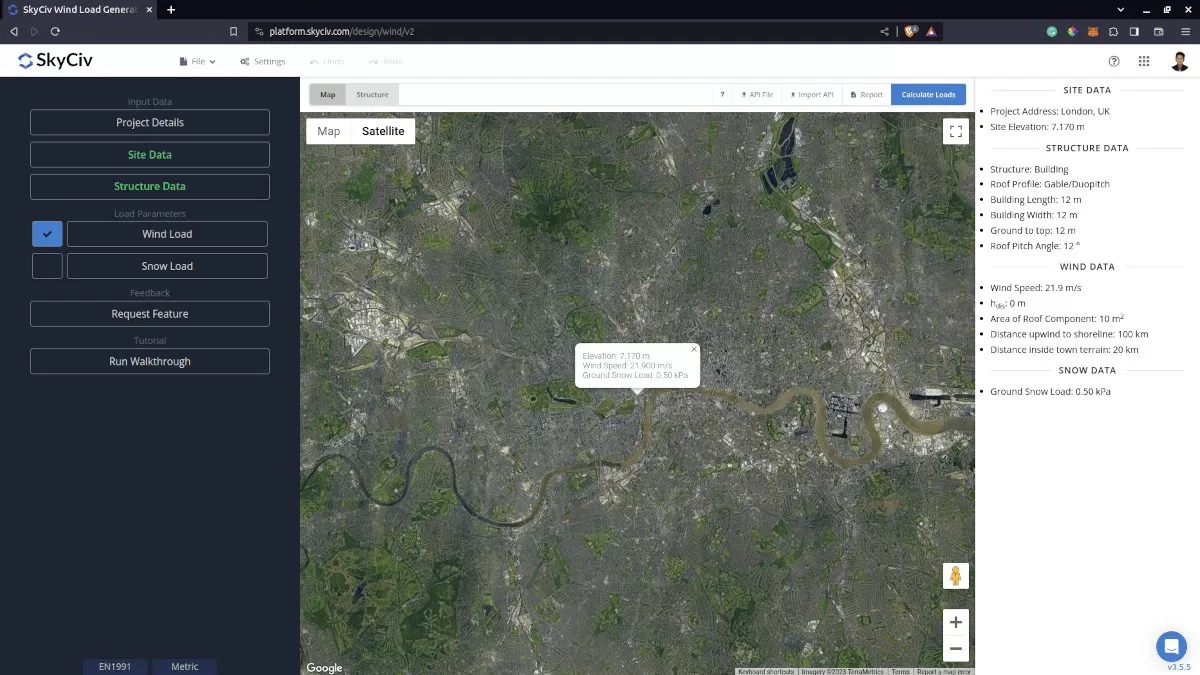Change the EN1991 design code selector

115,666
